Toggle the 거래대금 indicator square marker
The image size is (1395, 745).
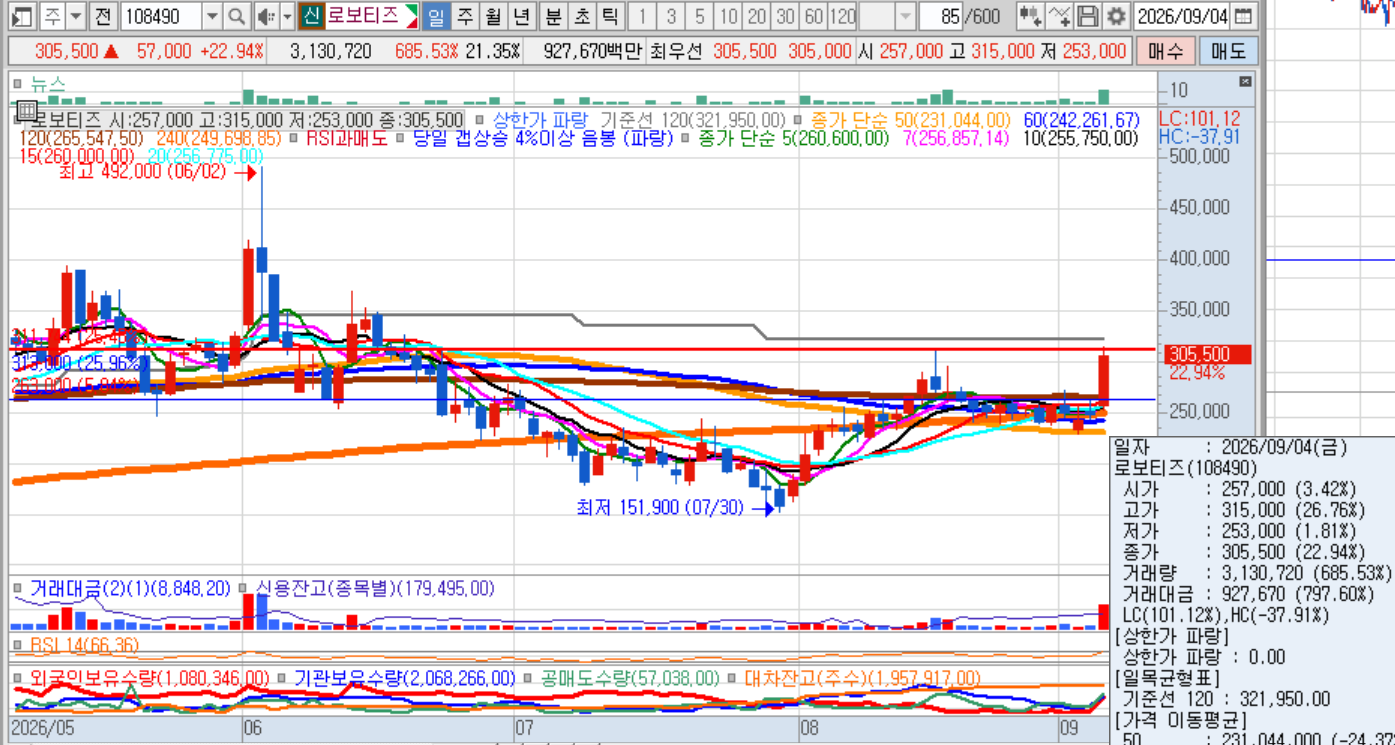pos(18,589)
